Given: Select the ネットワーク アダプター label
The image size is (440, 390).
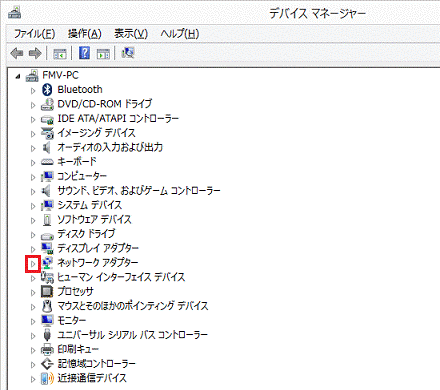Looking at the screenshot, I should (x=98, y=263).
